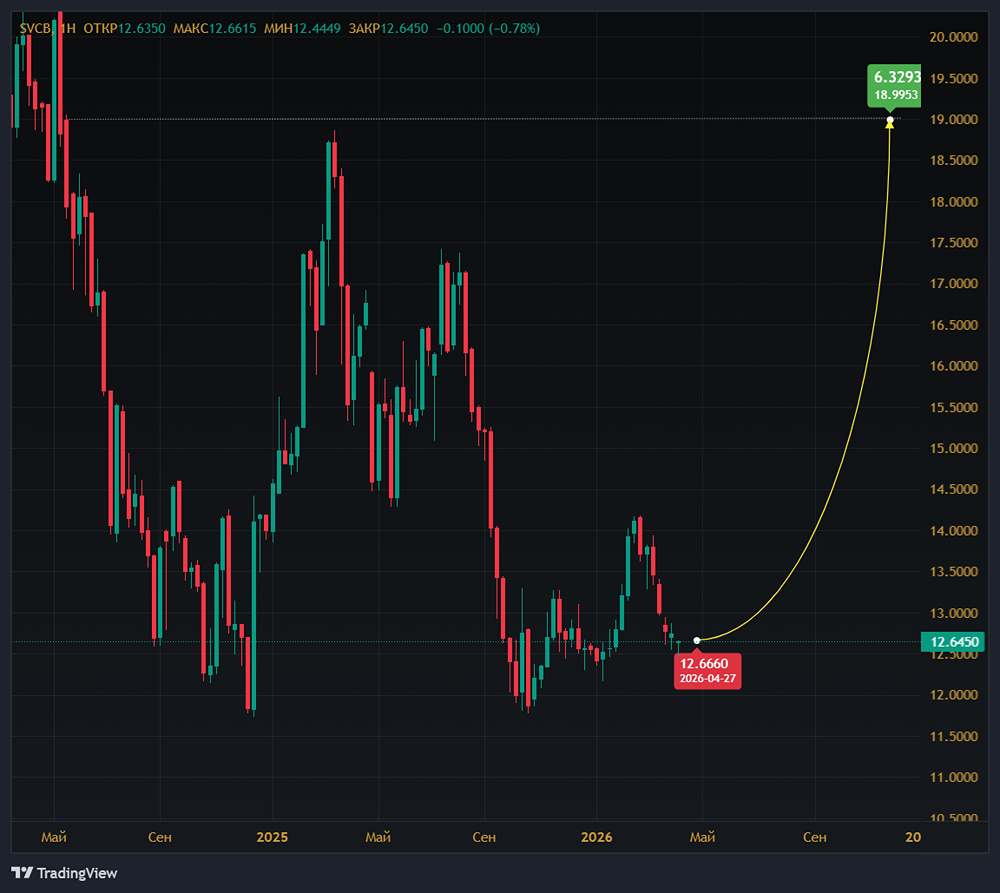The width and height of the screenshot is (1000, 893).
Task: Click the 13.5000 price axis label
Action: [x=953, y=571]
